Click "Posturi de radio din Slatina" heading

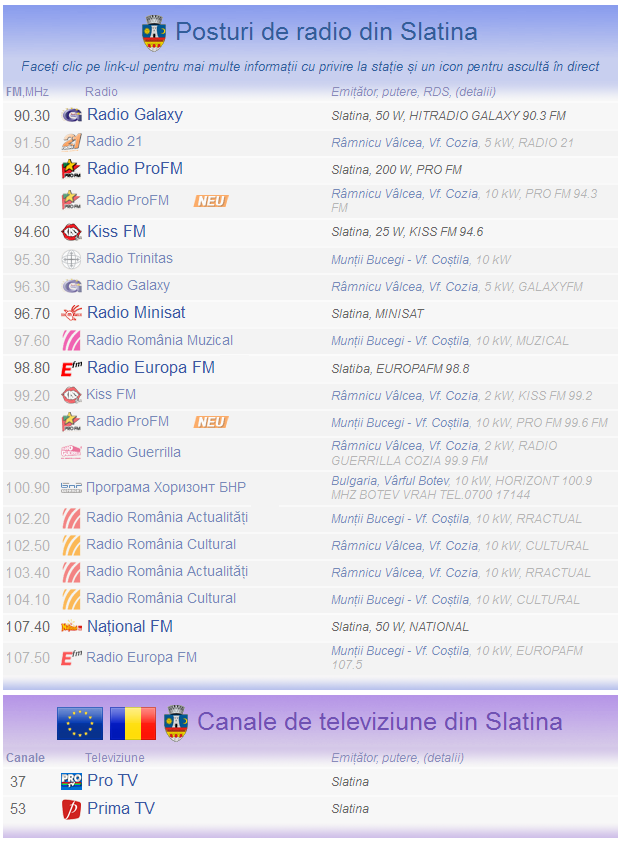tap(326, 32)
